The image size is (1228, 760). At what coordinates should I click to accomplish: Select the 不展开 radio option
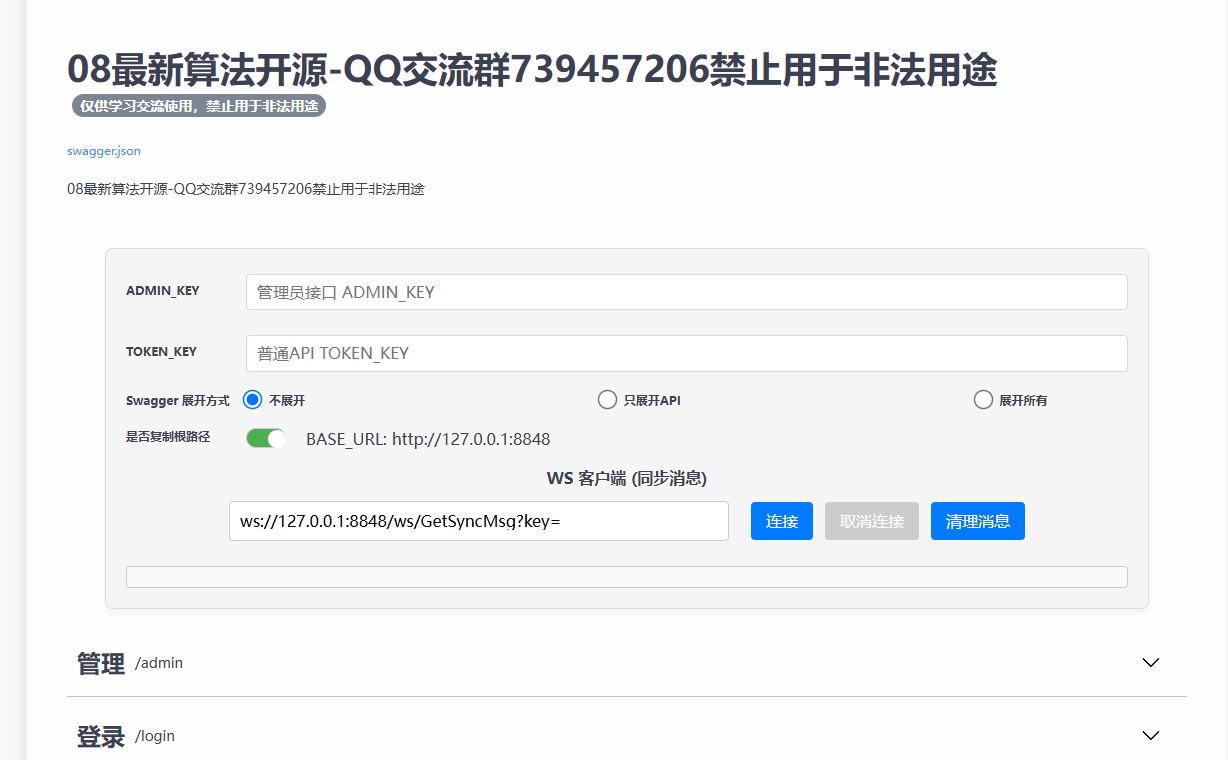[x=252, y=400]
